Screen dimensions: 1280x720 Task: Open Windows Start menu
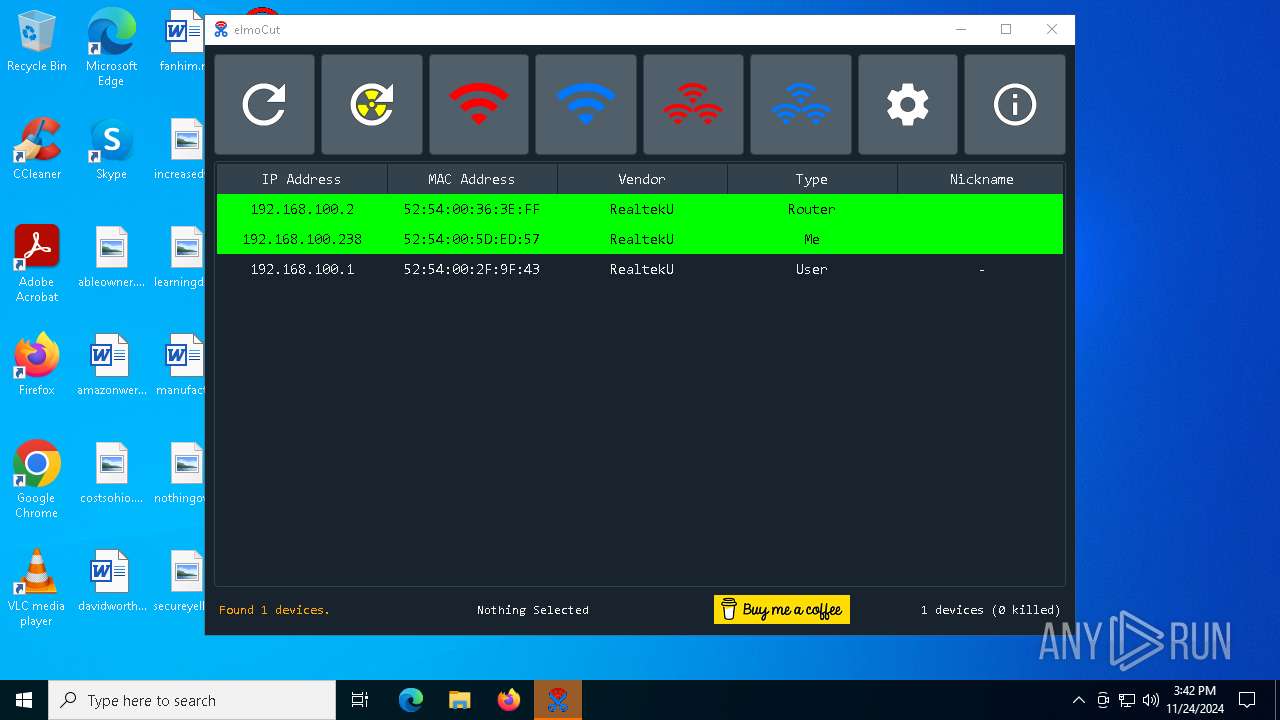(x=24, y=700)
